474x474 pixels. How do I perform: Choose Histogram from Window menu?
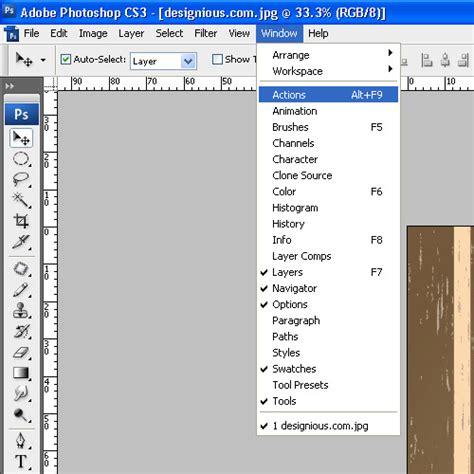click(328, 208)
